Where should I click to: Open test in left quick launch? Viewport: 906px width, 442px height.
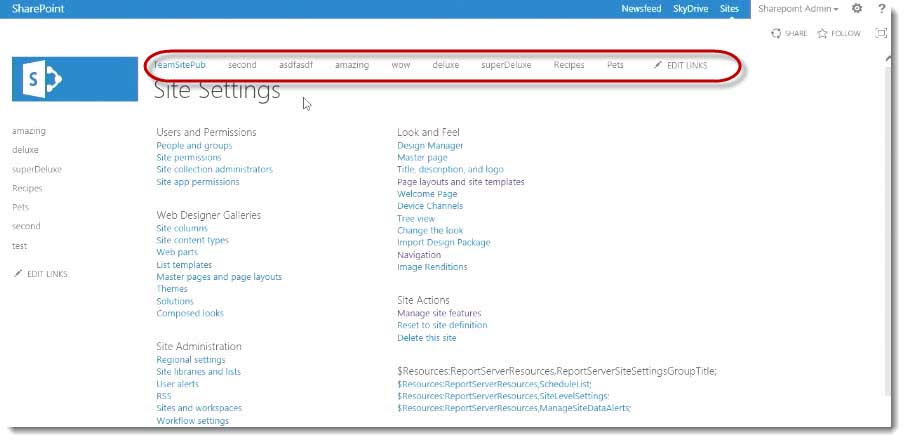pos(20,246)
